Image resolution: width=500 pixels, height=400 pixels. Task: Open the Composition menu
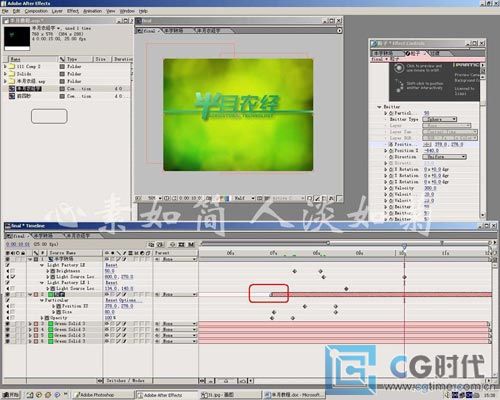(36, 11)
